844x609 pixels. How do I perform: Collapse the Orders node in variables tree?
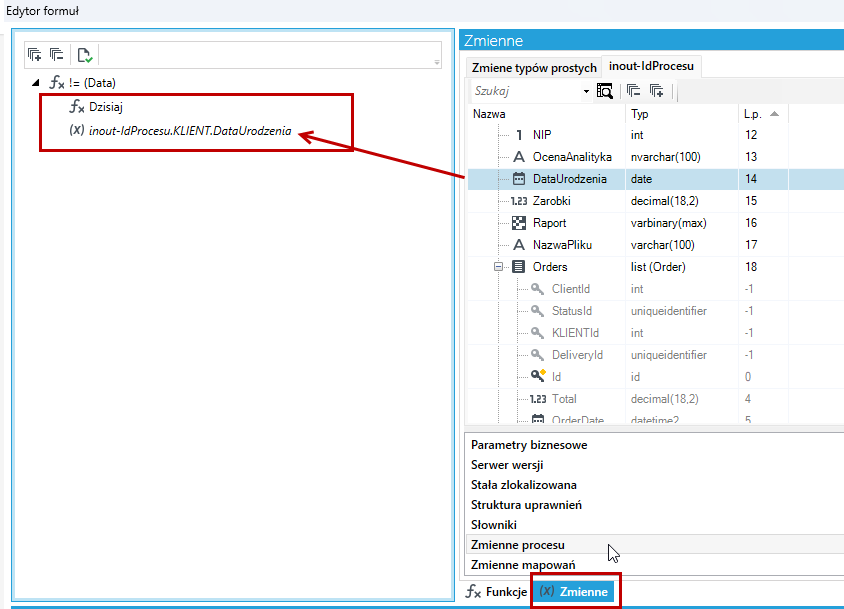(498, 267)
